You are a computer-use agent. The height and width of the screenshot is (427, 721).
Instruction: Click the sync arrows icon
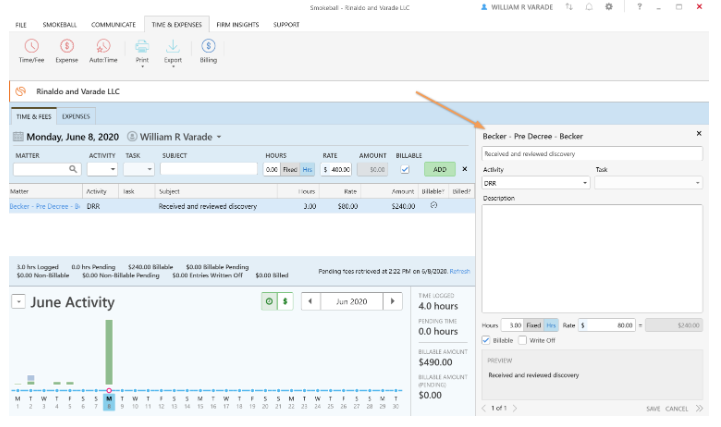569,7
